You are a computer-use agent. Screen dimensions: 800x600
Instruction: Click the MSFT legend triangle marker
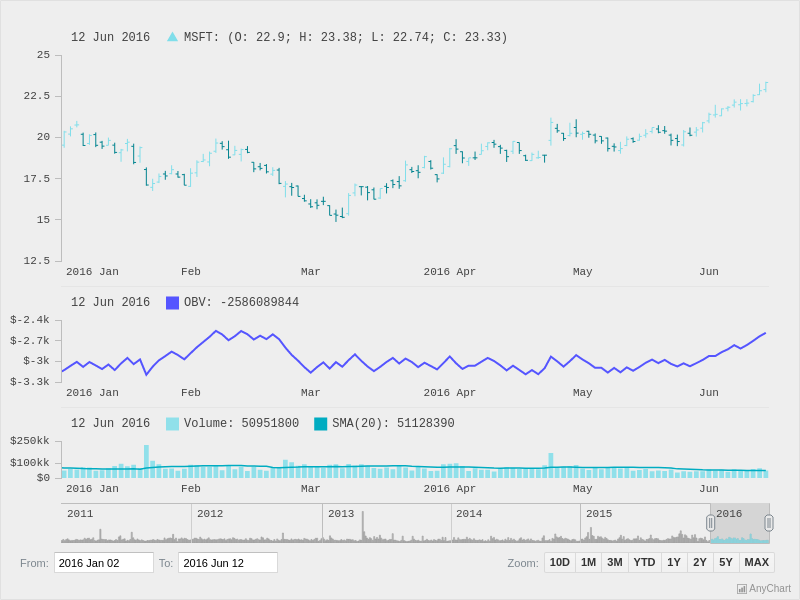click(x=172, y=37)
